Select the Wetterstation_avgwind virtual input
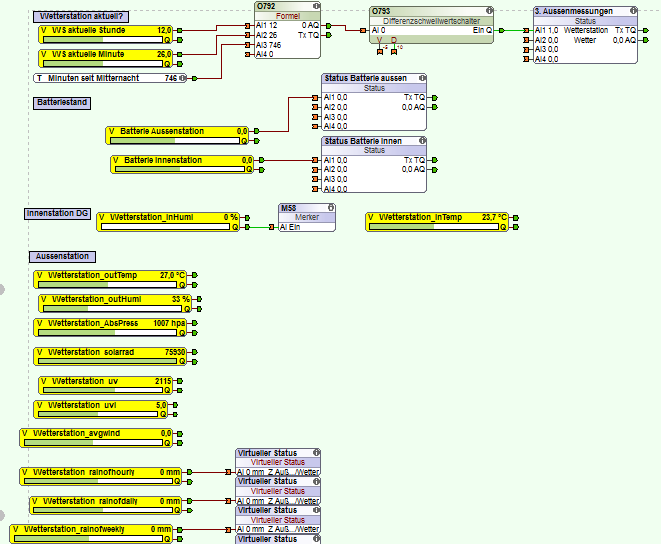Screen dimensions: 661x544 click(96, 438)
